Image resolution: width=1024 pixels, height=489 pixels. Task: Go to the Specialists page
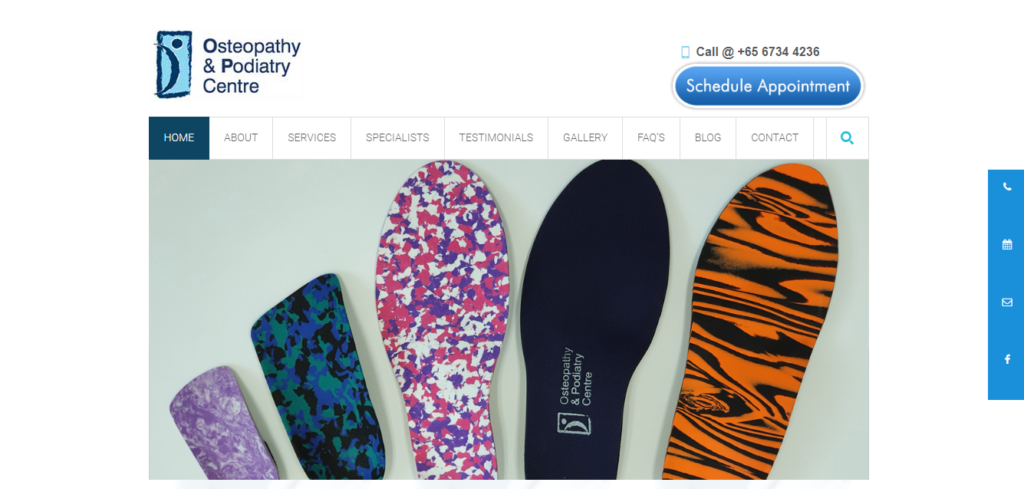(398, 138)
